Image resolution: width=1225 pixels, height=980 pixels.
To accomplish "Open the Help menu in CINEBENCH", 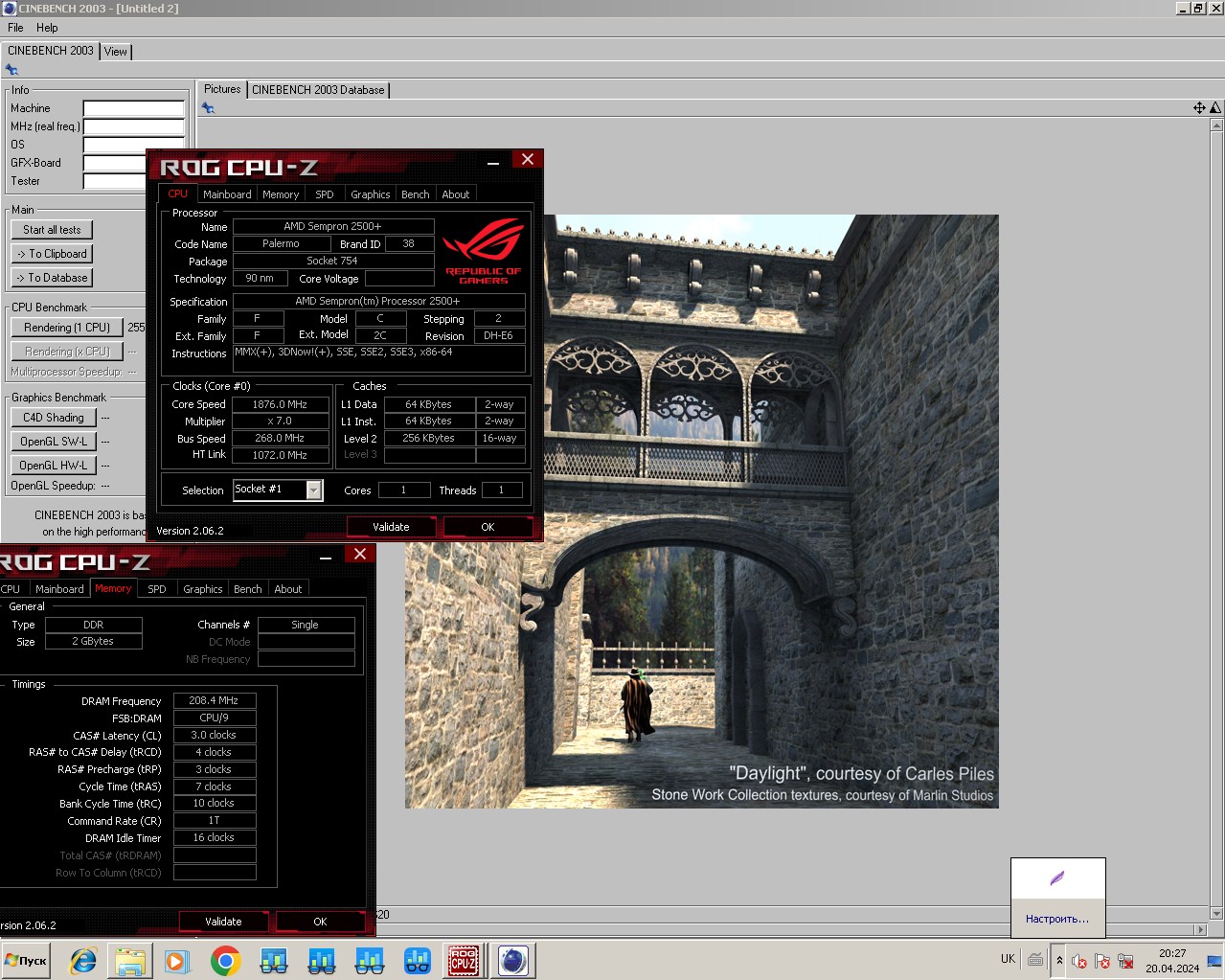I will pos(47,28).
